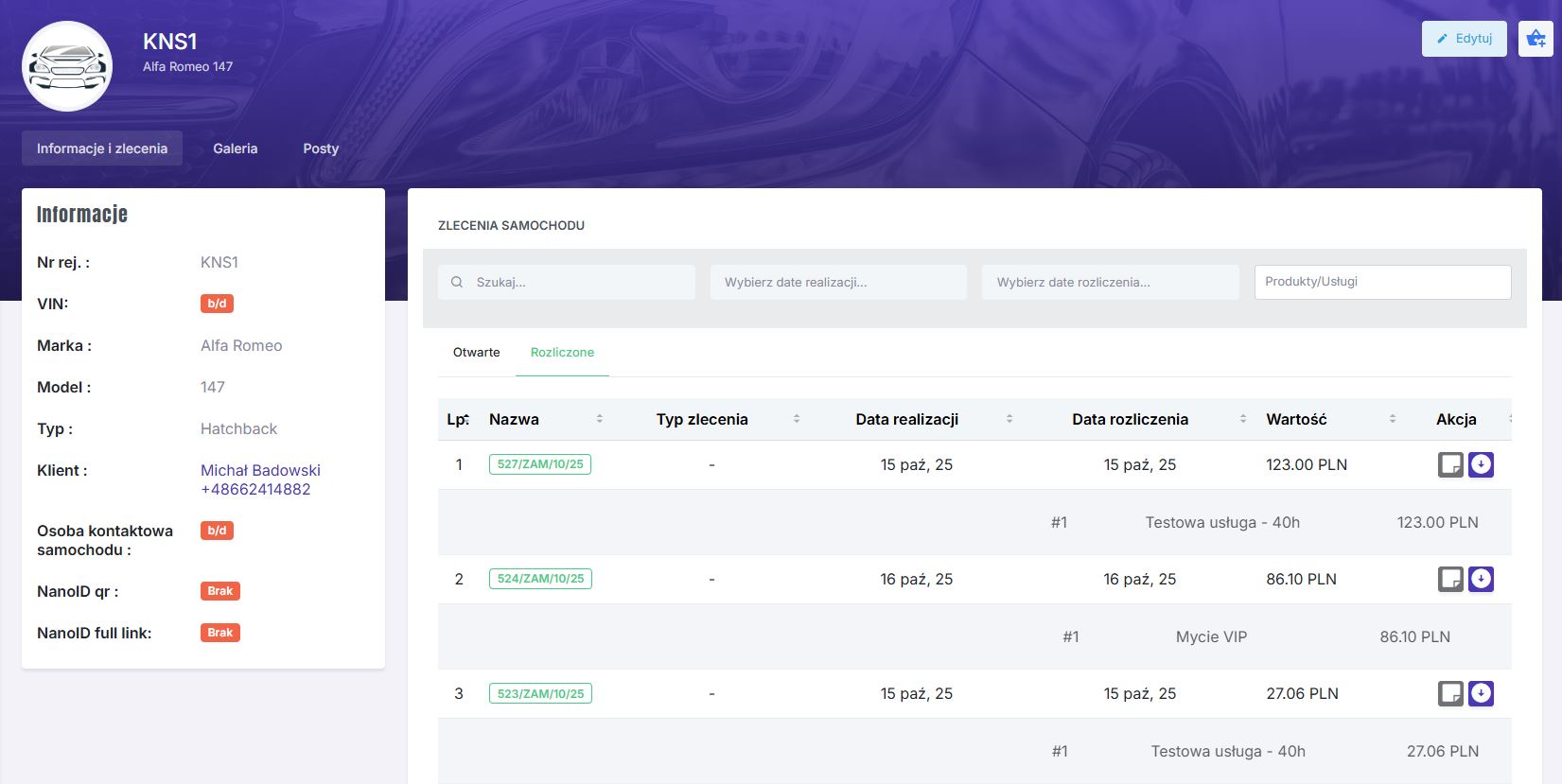Screen dimensions: 1562x784
Task: Sort by Data realizacji column
Action: [1009, 419]
